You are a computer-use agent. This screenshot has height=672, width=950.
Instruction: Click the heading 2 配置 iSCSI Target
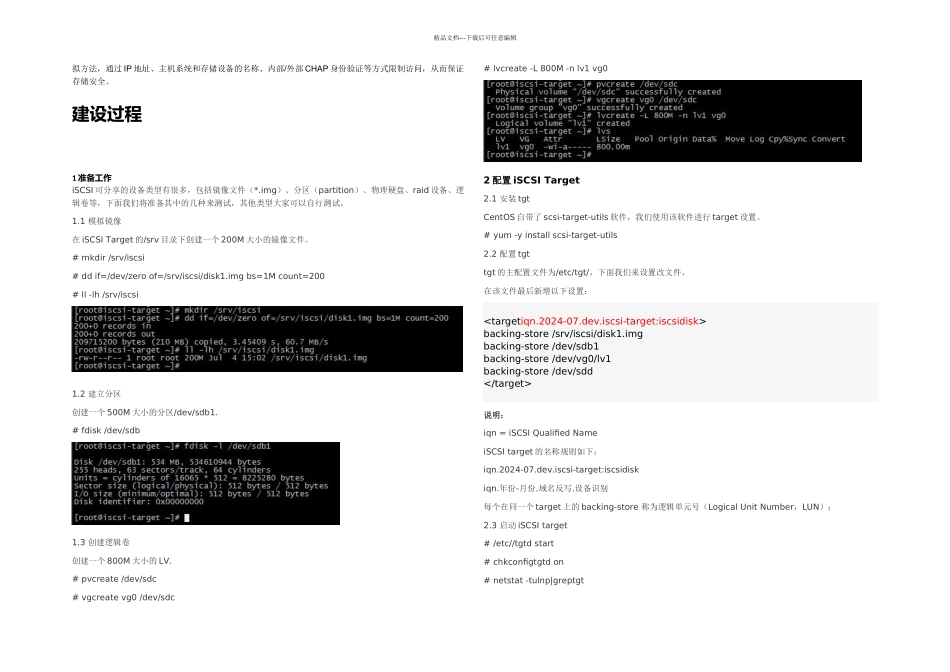531,180
